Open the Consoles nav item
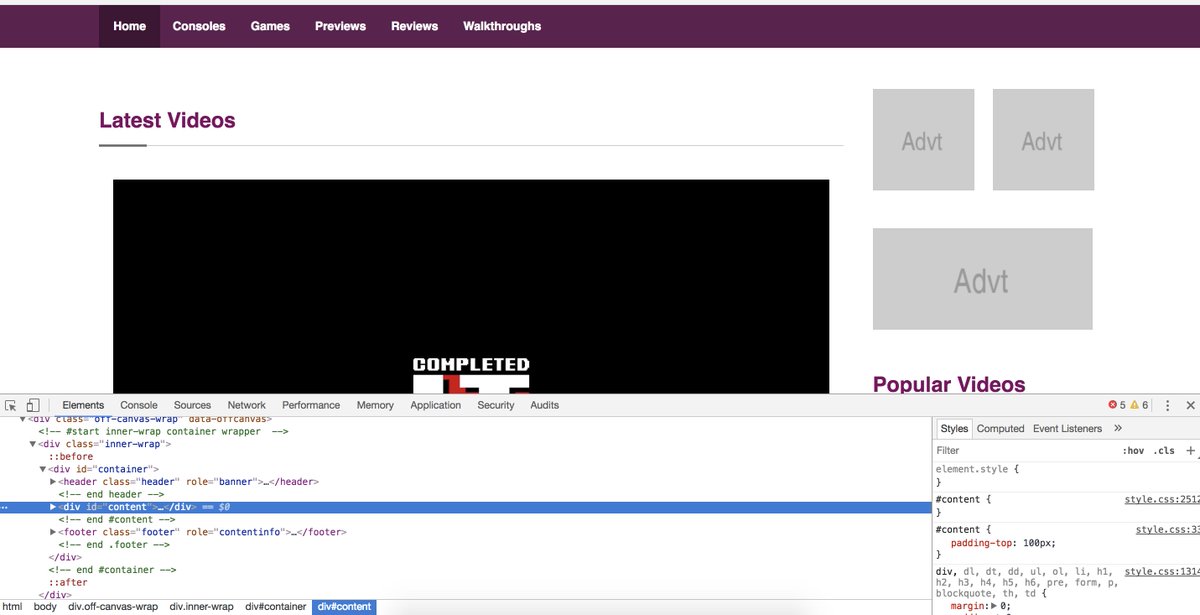1200x615 pixels. pos(199,26)
